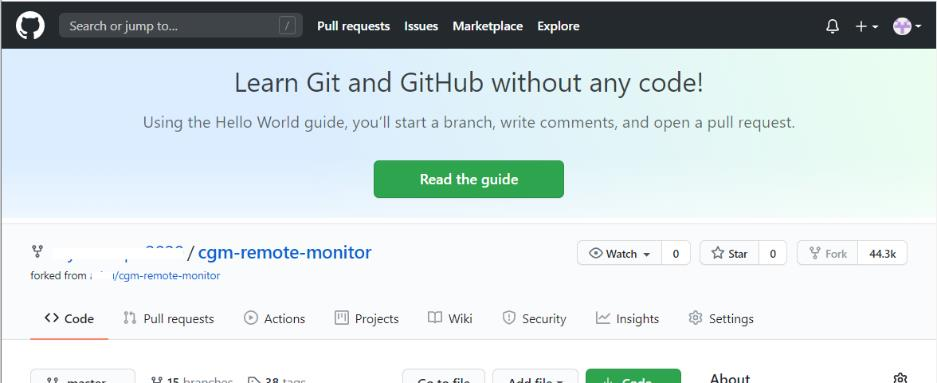Expand the plus create-new menu
Viewport: 937px width, 383px height.
pos(866,26)
